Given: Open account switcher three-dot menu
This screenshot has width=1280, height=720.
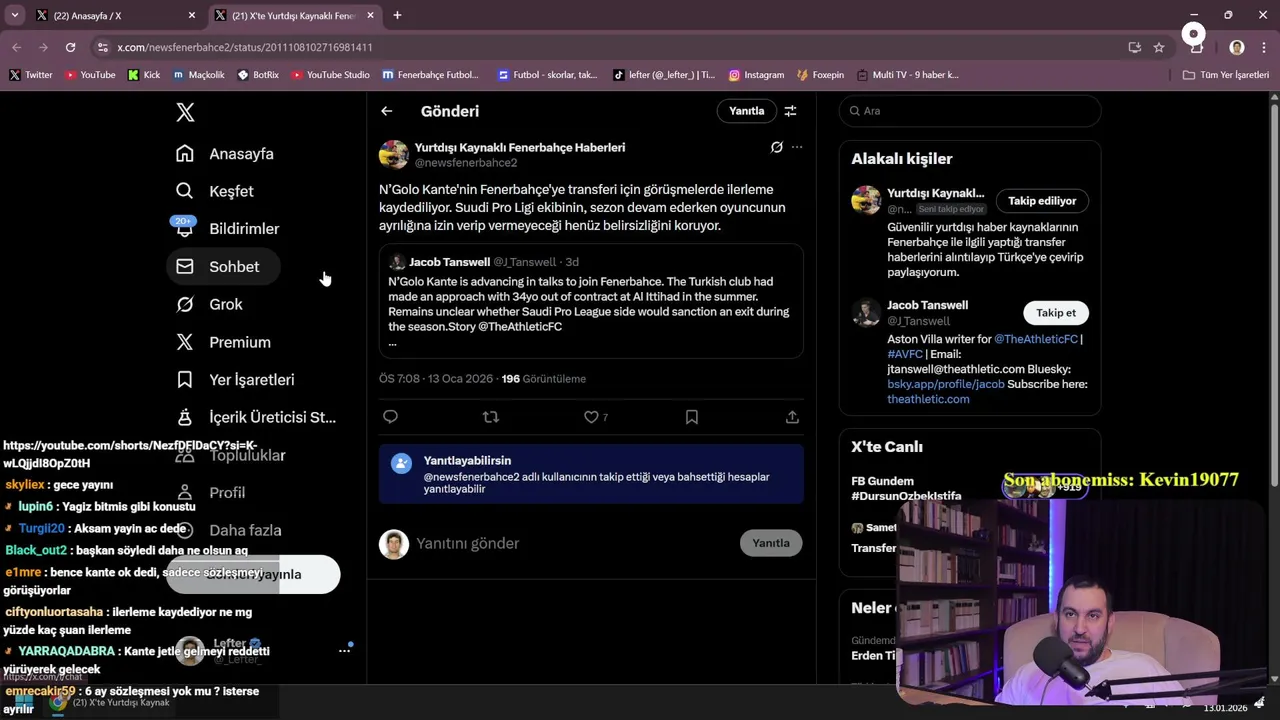Looking at the screenshot, I should point(344,651).
